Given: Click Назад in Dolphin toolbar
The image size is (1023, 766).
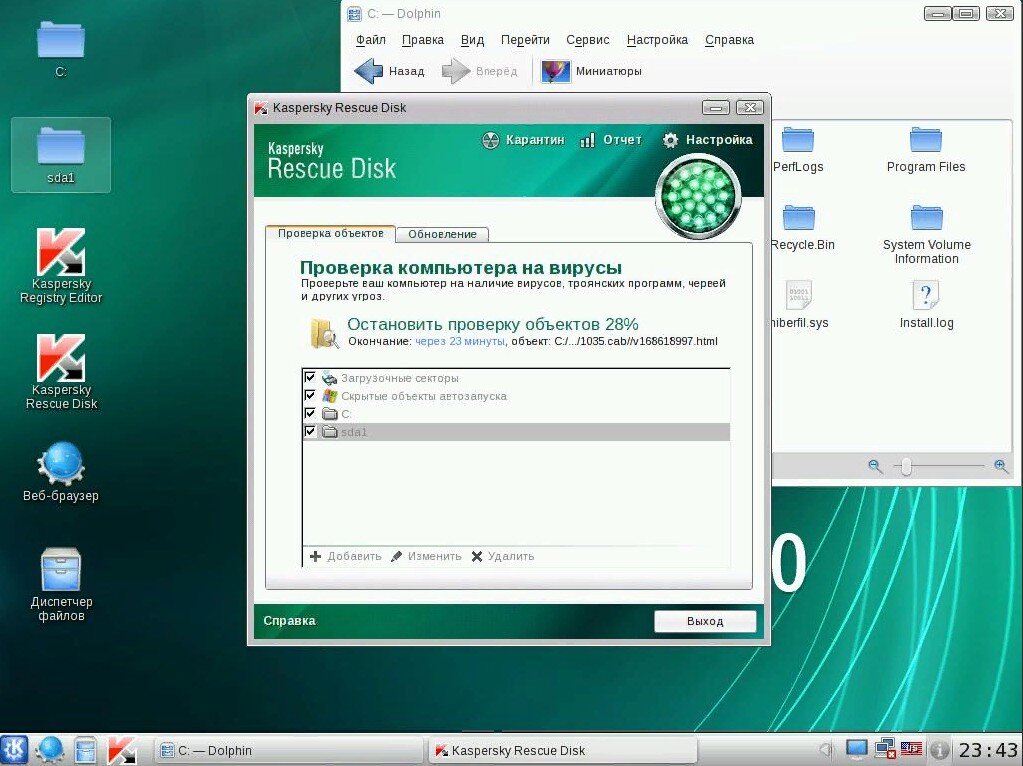Looking at the screenshot, I should click(389, 71).
